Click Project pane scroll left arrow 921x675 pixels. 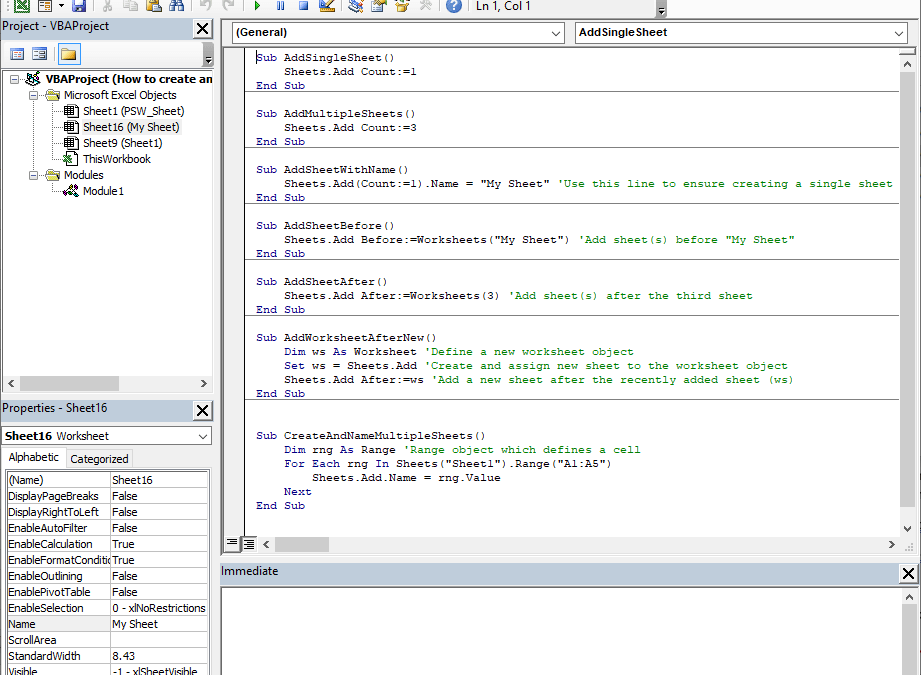point(11,383)
